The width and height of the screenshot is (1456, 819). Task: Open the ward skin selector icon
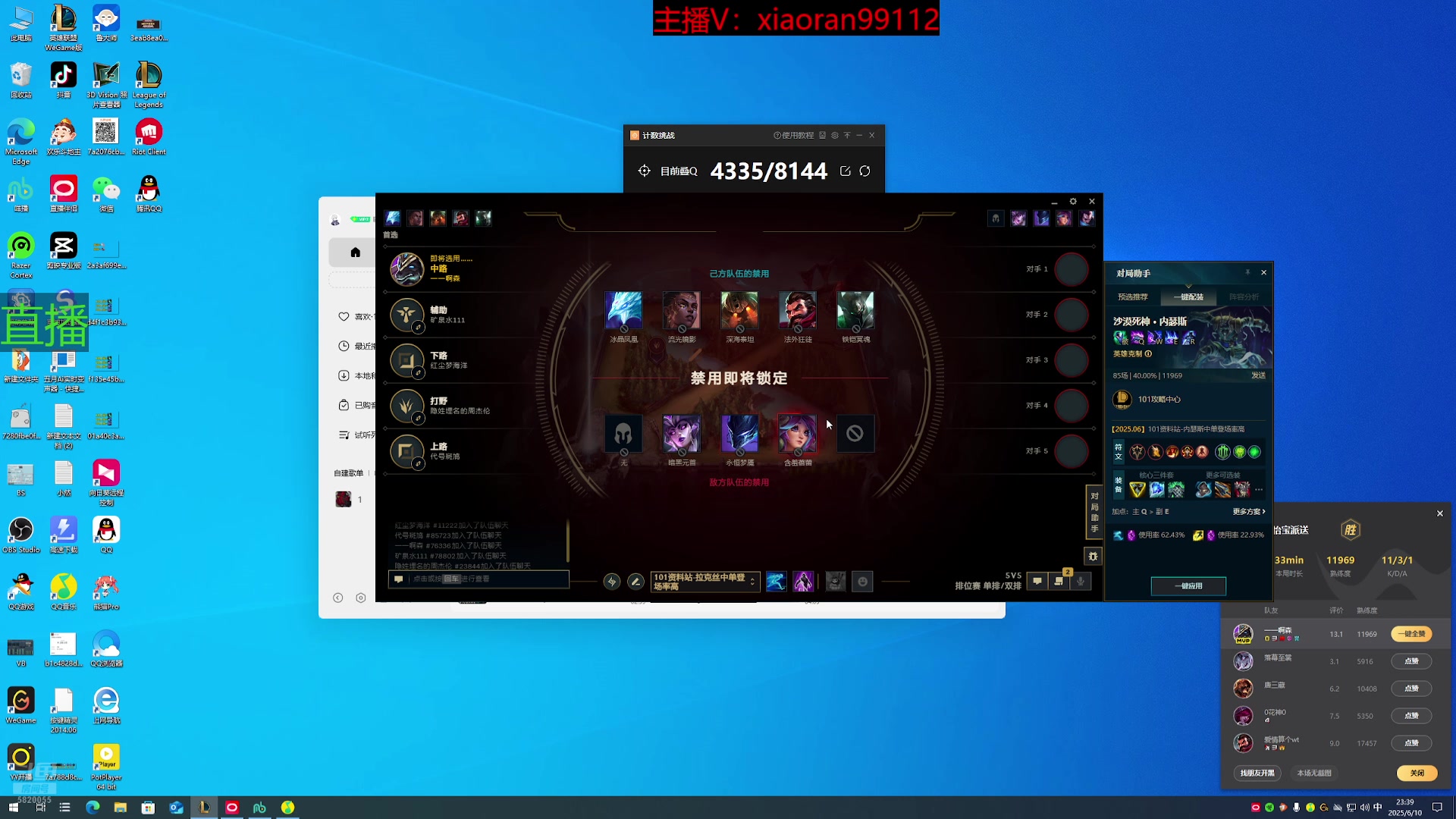(835, 582)
